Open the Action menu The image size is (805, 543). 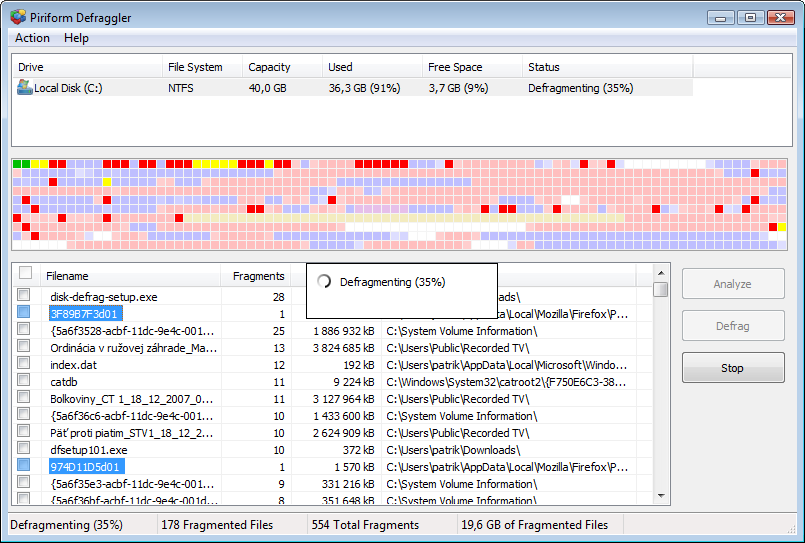32,38
